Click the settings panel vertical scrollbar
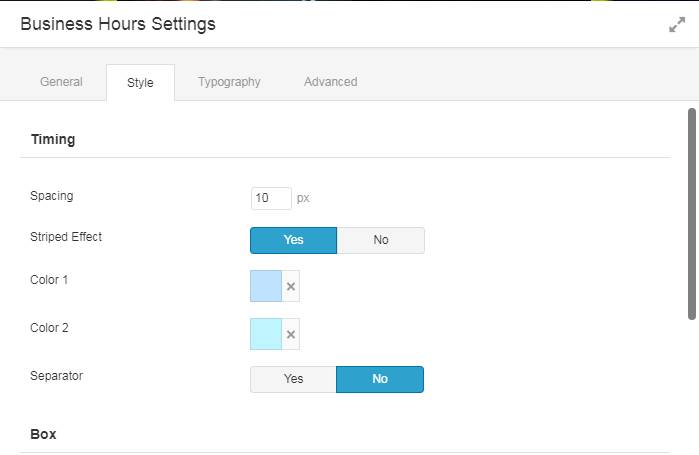699x455 pixels. coord(692,214)
